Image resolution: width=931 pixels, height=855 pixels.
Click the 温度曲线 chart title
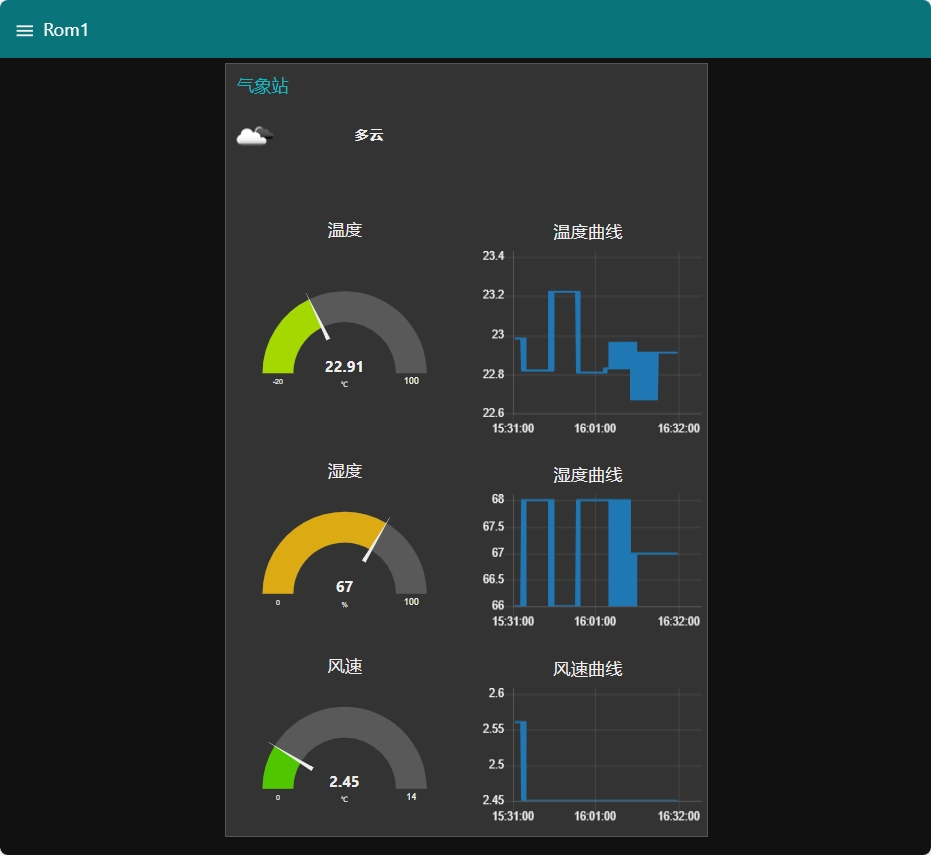point(588,232)
